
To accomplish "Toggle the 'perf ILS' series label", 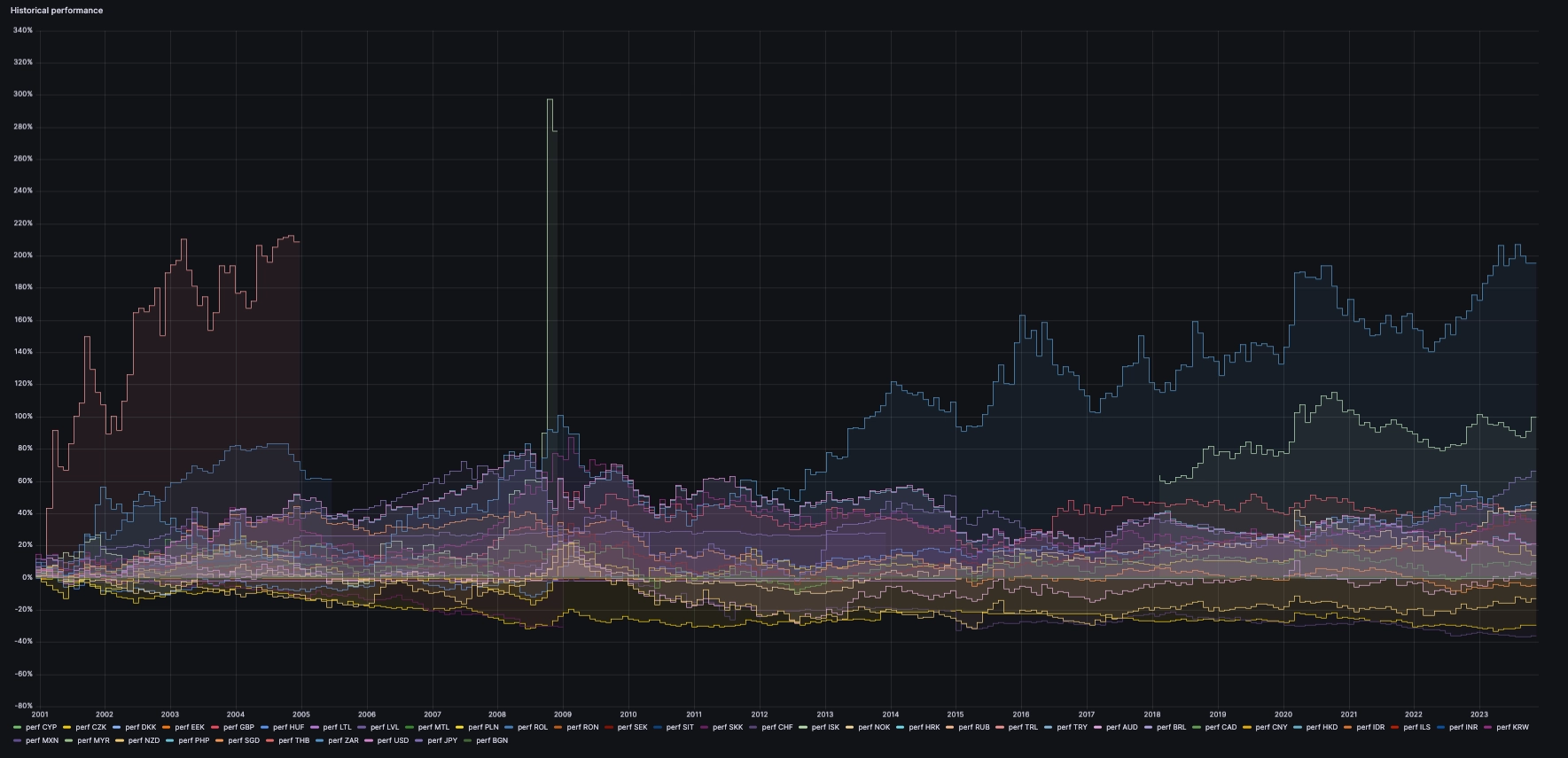I will click(1416, 727).
